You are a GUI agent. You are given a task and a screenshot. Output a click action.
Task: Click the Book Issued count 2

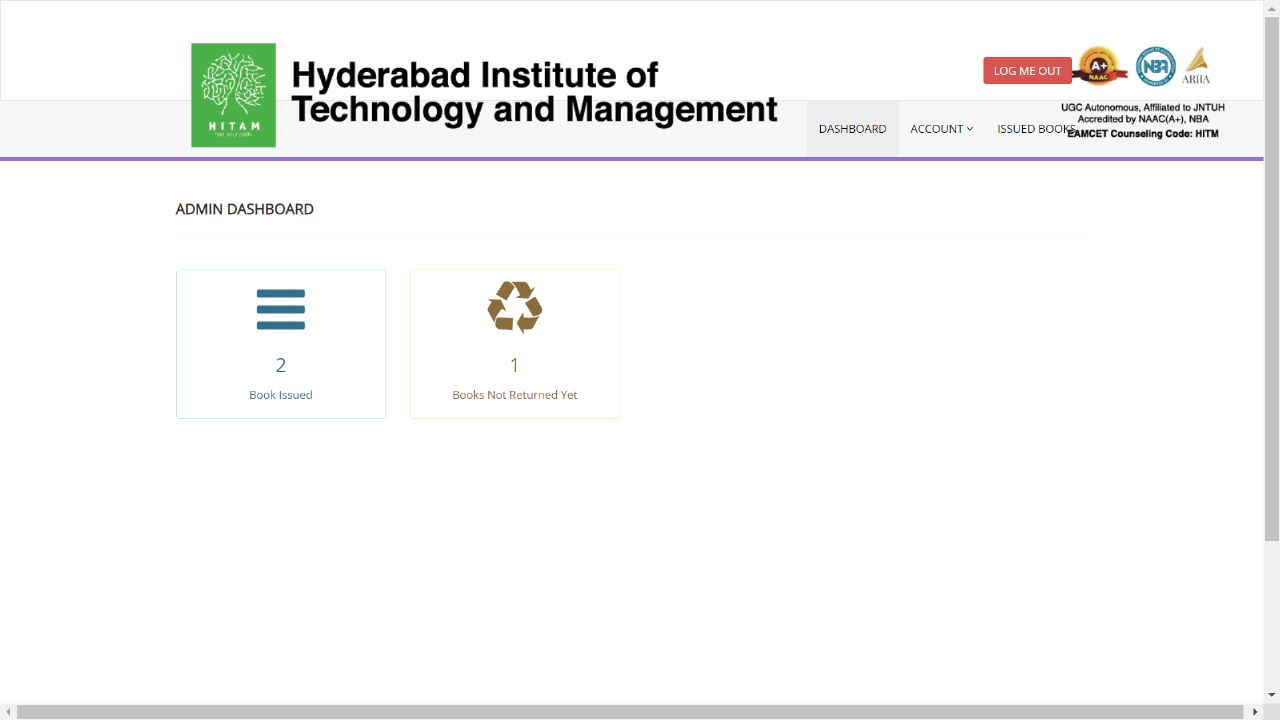(x=281, y=365)
